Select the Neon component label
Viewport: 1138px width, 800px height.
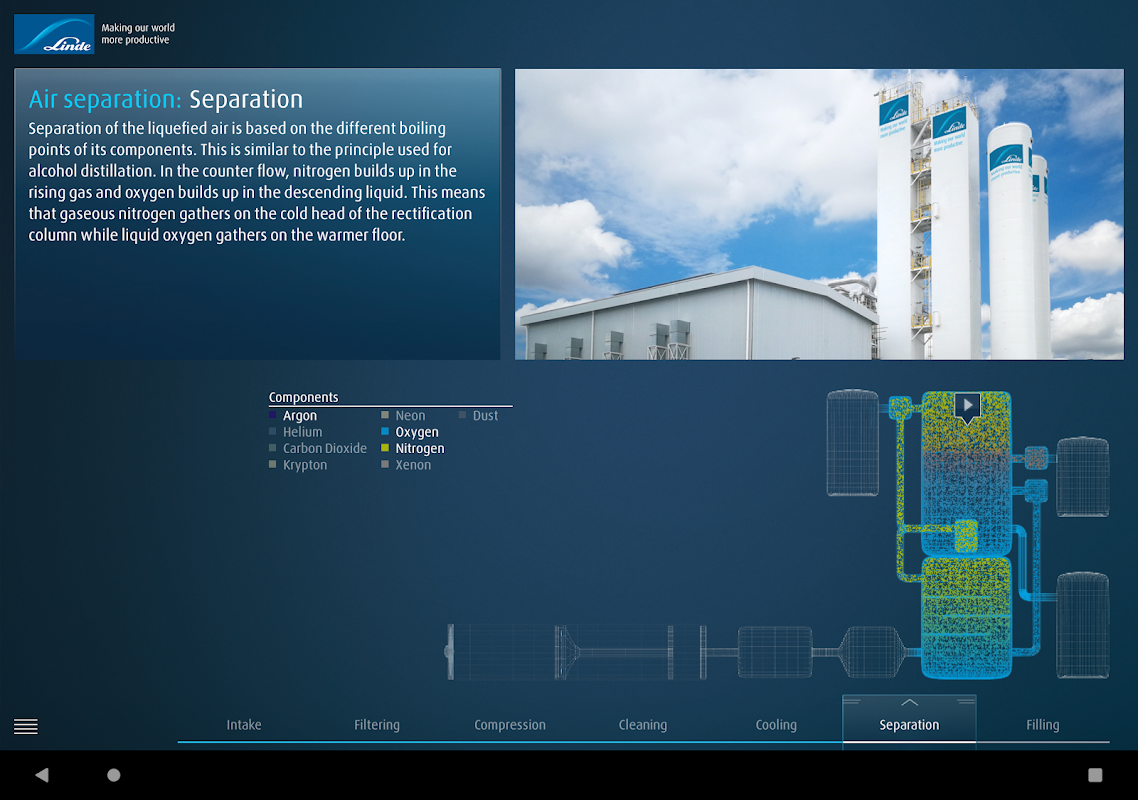pyautogui.click(x=410, y=416)
